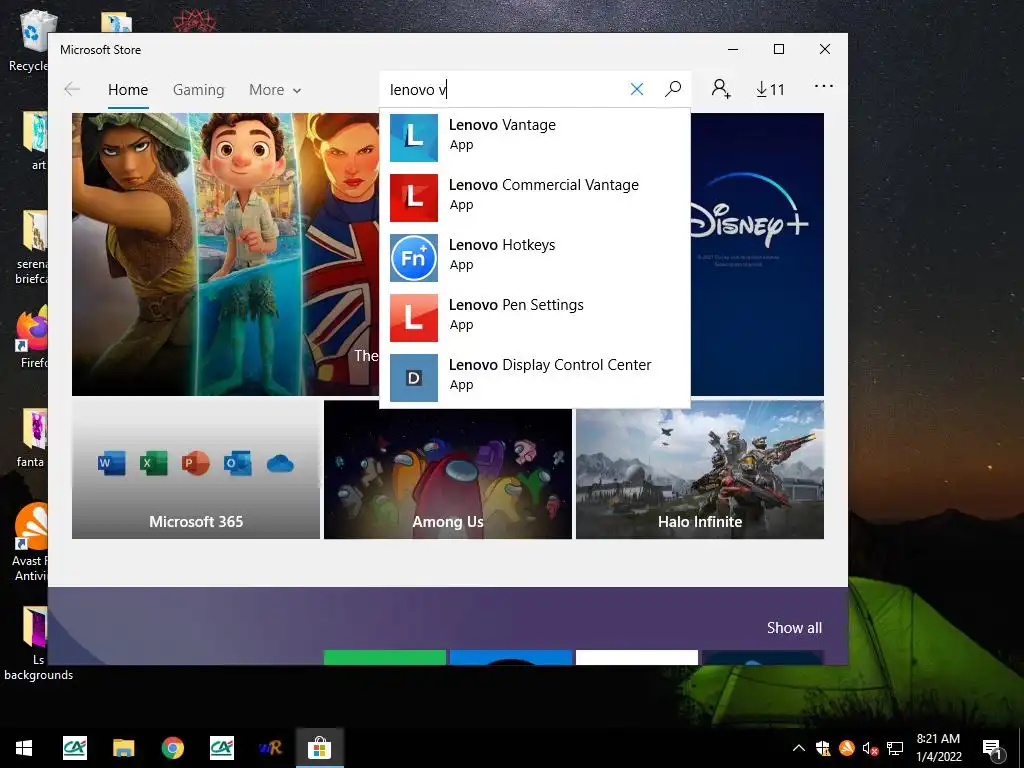
Task: Open the first CA taskbar icon
Action: (74, 748)
